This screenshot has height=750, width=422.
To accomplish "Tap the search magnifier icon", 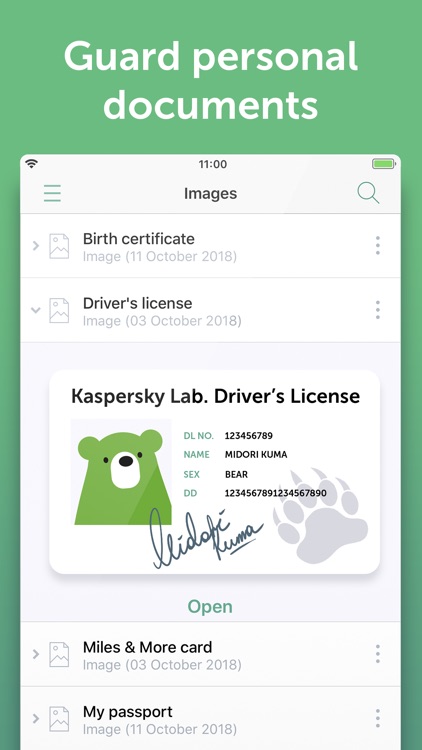I will (368, 193).
